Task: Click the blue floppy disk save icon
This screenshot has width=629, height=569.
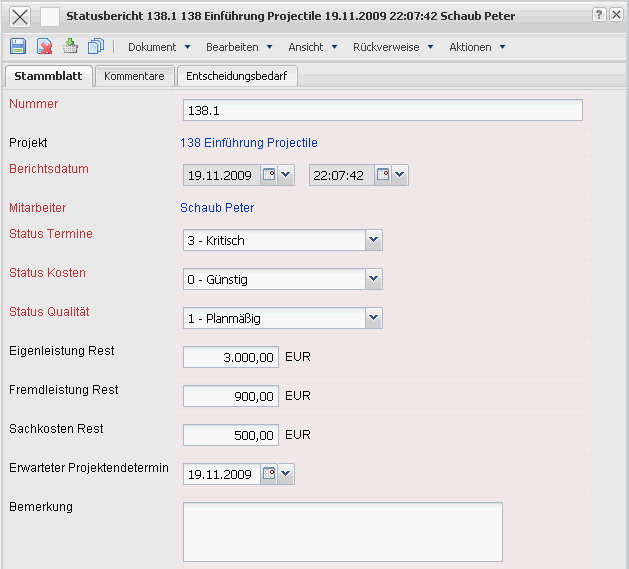Action: tap(18, 46)
